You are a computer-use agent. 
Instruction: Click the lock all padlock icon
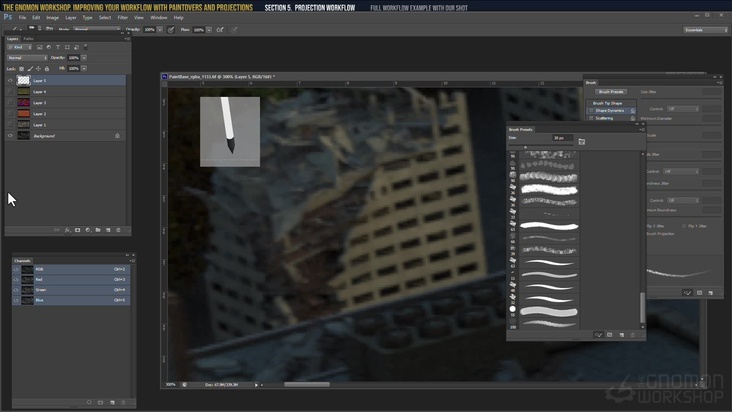(x=47, y=69)
